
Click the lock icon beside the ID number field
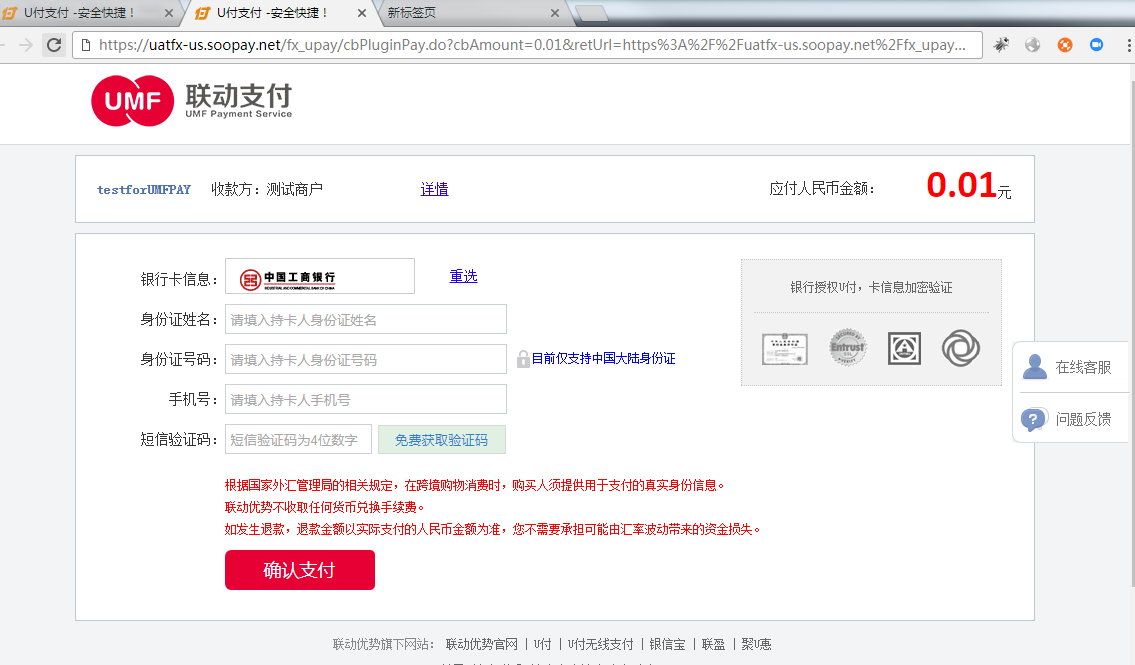pos(523,359)
